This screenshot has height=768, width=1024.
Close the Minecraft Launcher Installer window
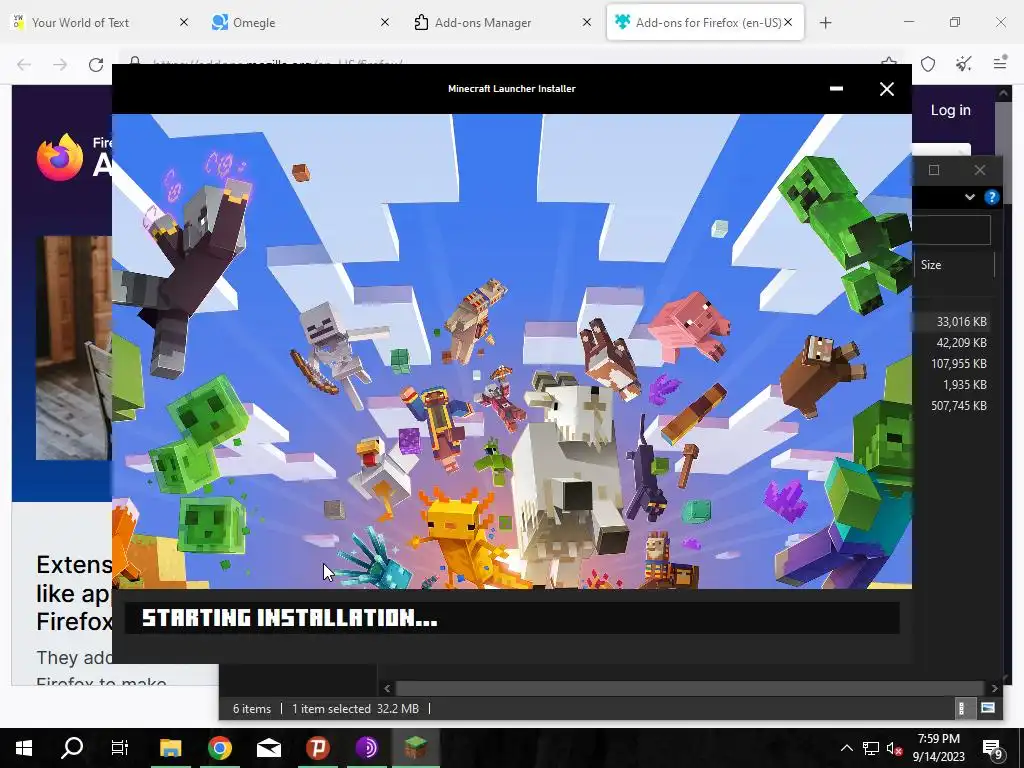click(886, 89)
